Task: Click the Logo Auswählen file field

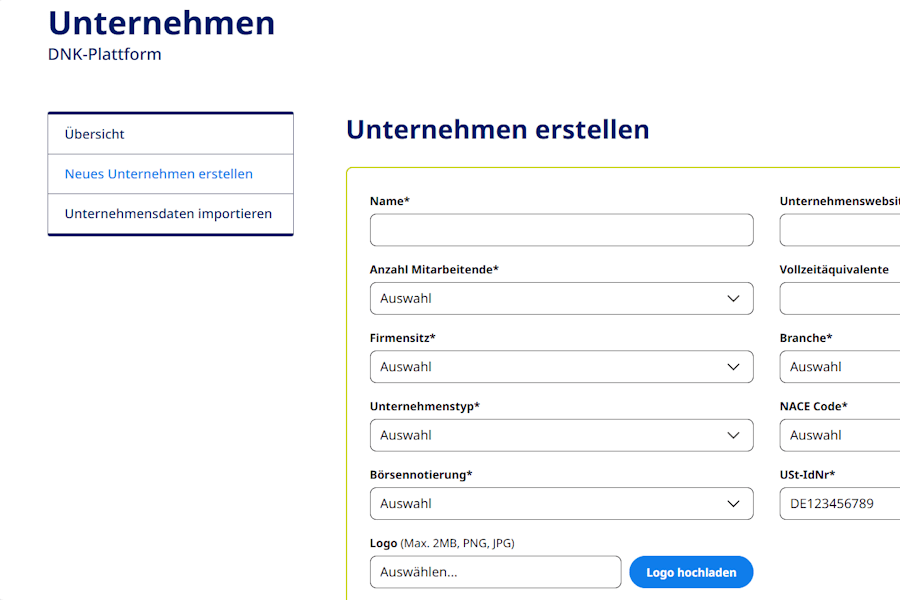Action: (x=495, y=572)
